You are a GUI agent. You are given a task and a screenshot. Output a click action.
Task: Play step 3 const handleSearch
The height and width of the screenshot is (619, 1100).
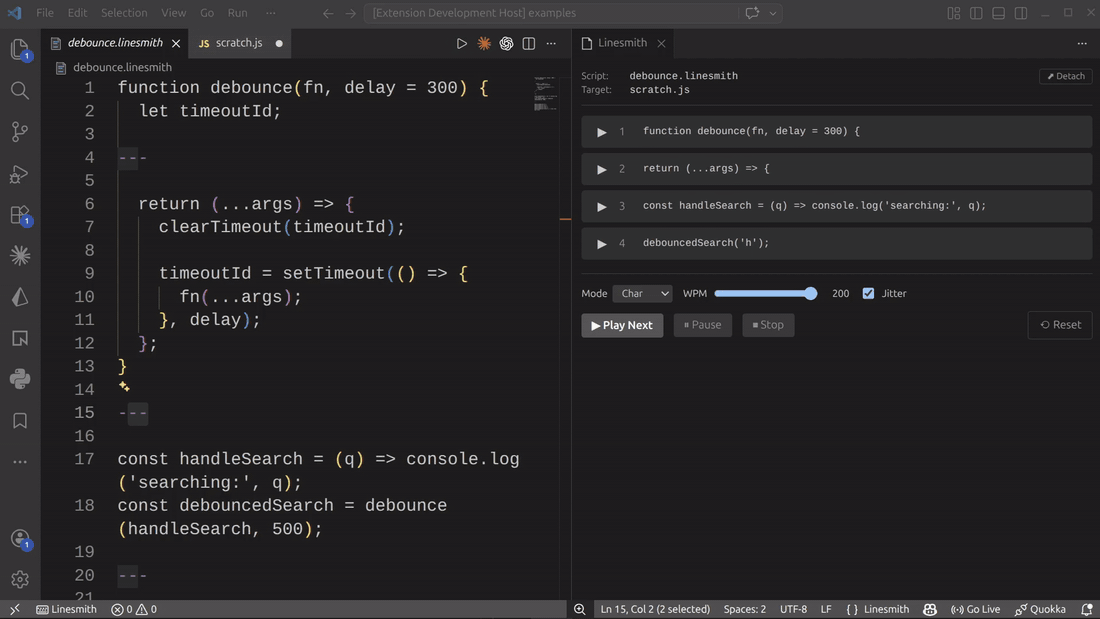click(601, 206)
